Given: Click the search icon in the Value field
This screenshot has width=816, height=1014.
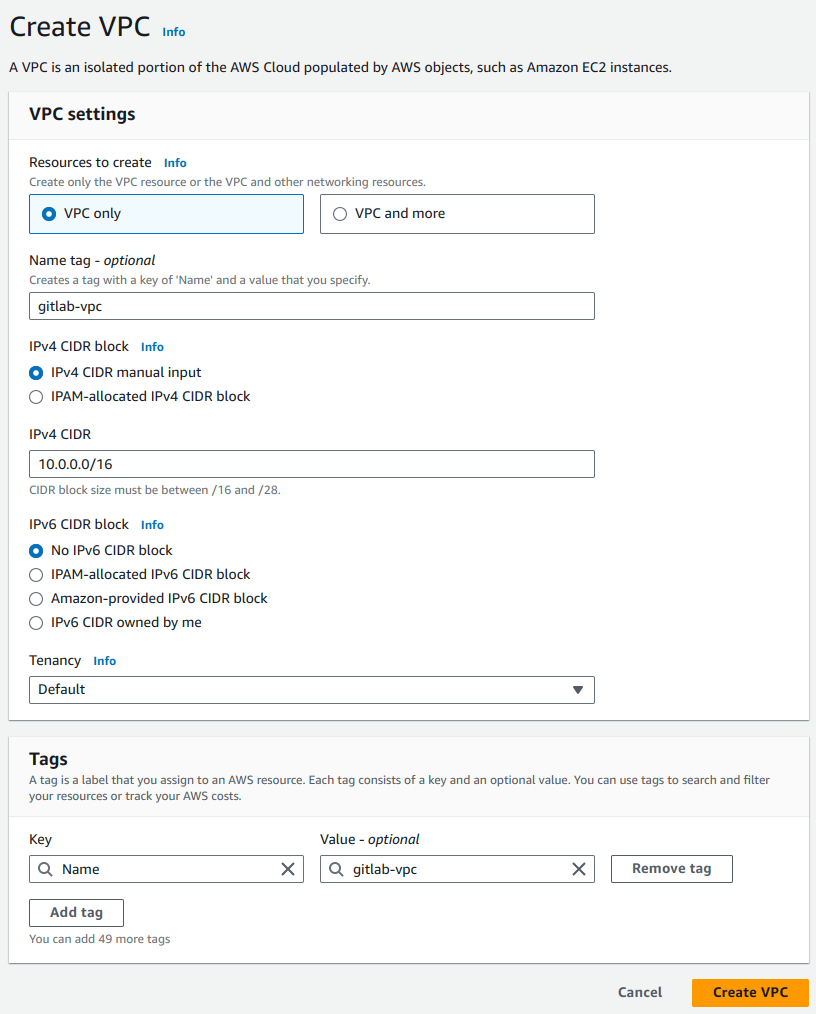Looking at the screenshot, I should click(335, 868).
